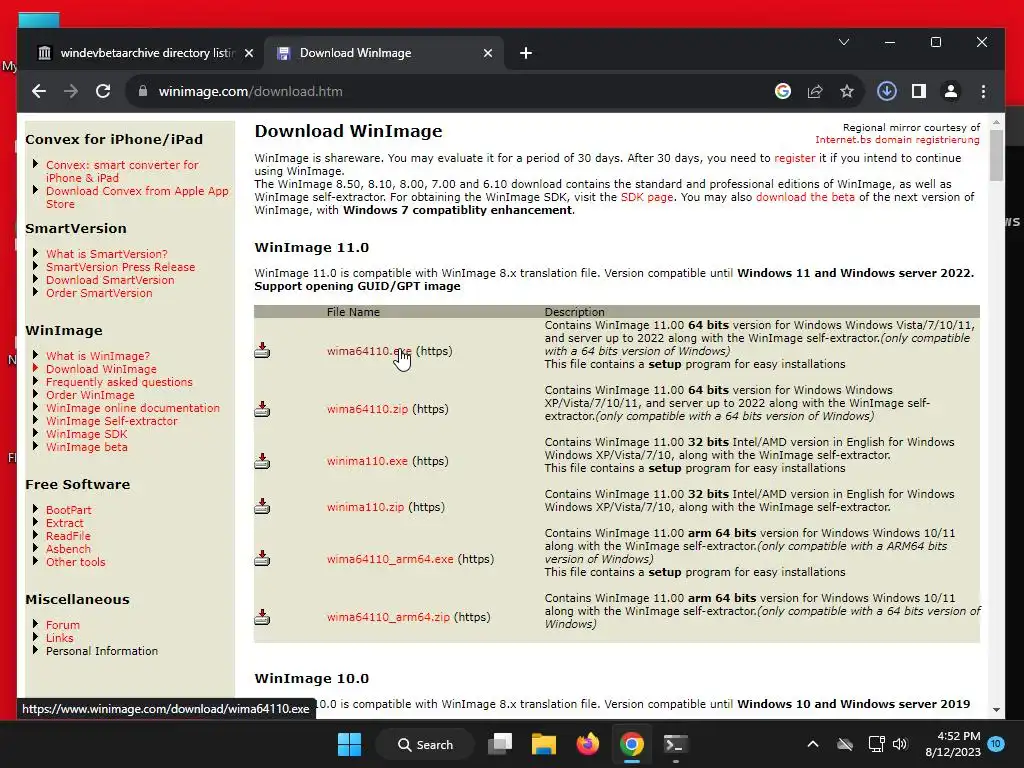Viewport: 1024px width, 768px height.
Task: Open the volume control in the system tray
Action: [x=900, y=744]
